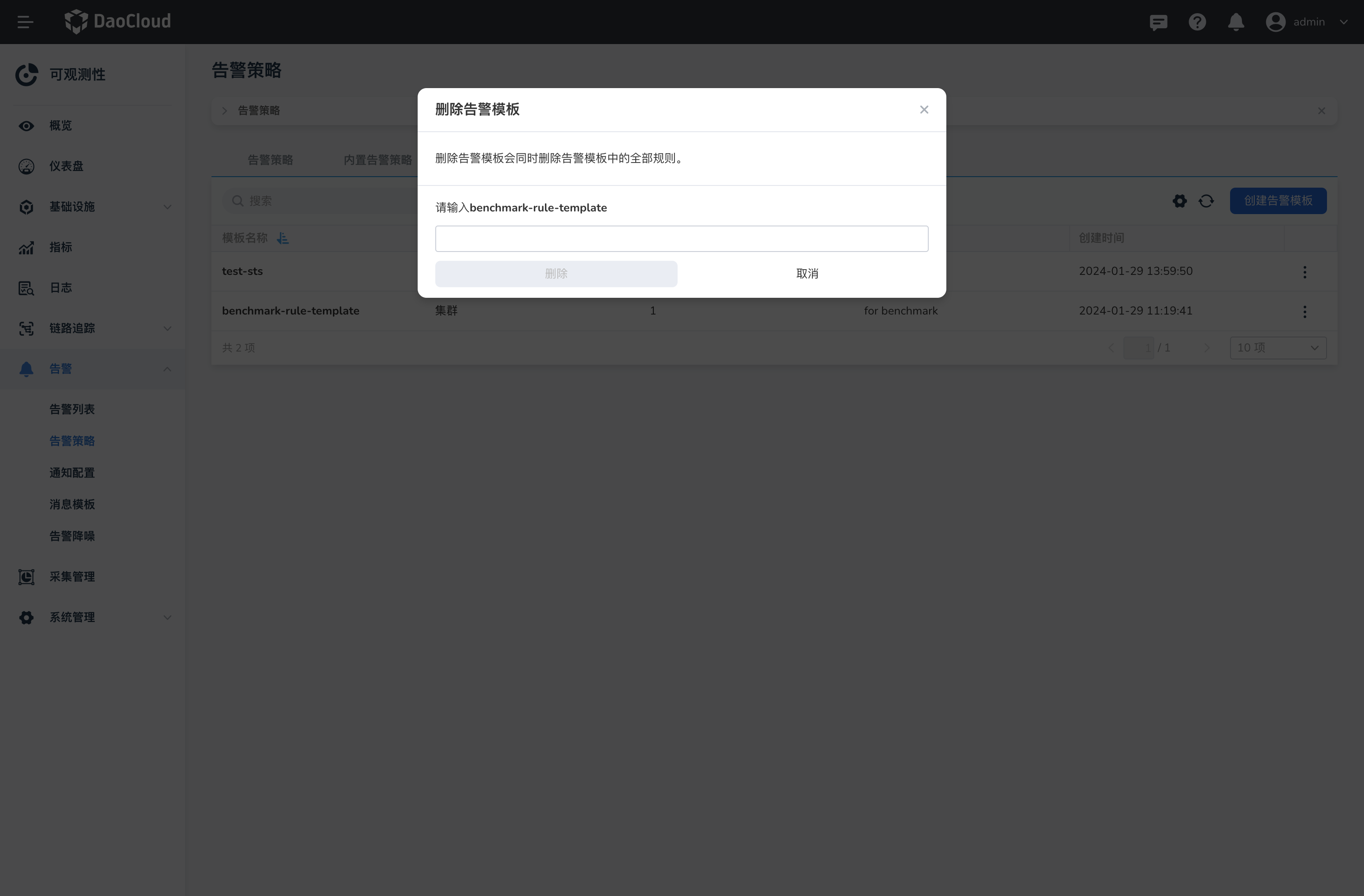This screenshot has height=896, width=1364.
Task: Toggle the template name sort icon
Action: click(282, 238)
